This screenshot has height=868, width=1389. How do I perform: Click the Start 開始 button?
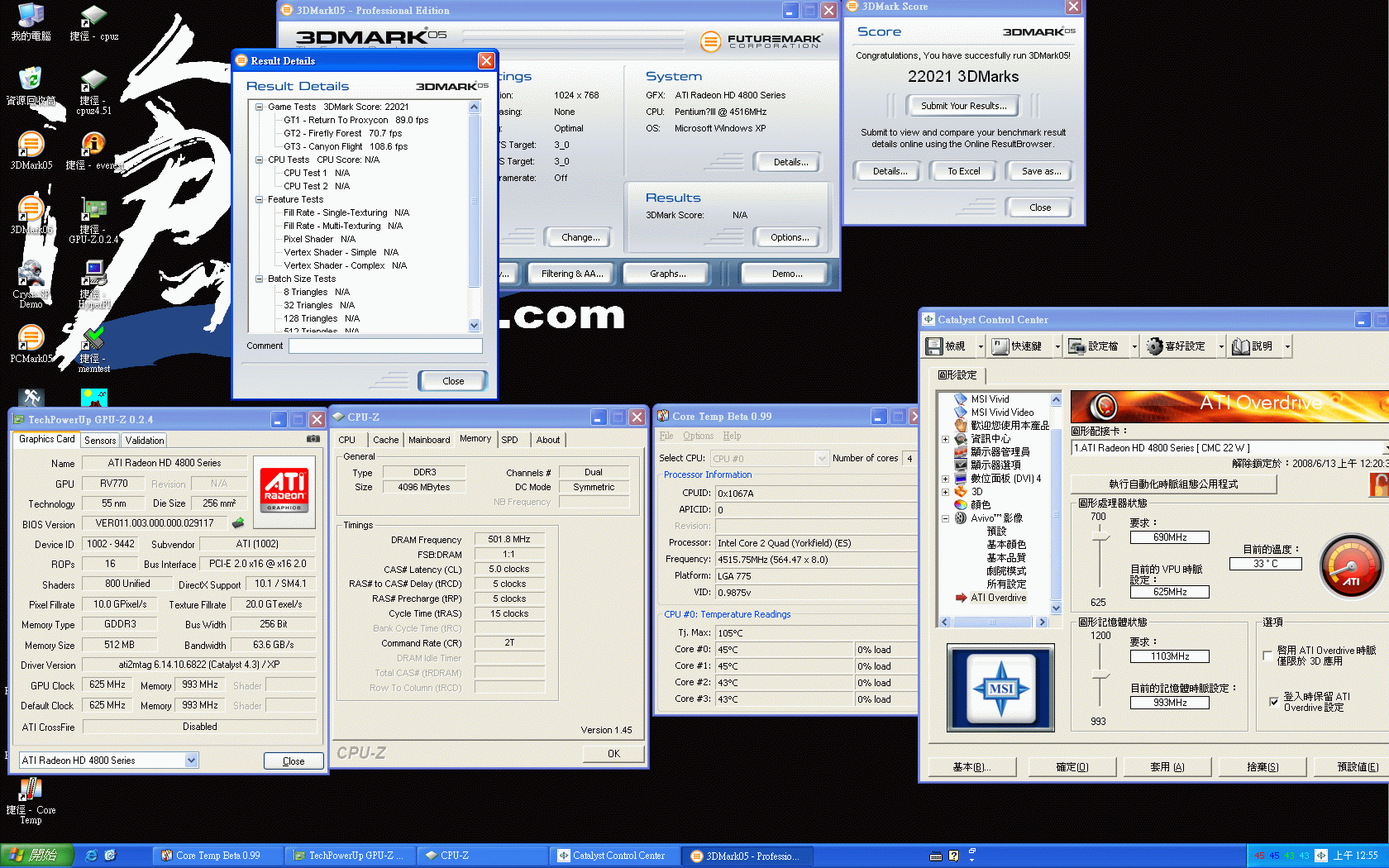37,856
